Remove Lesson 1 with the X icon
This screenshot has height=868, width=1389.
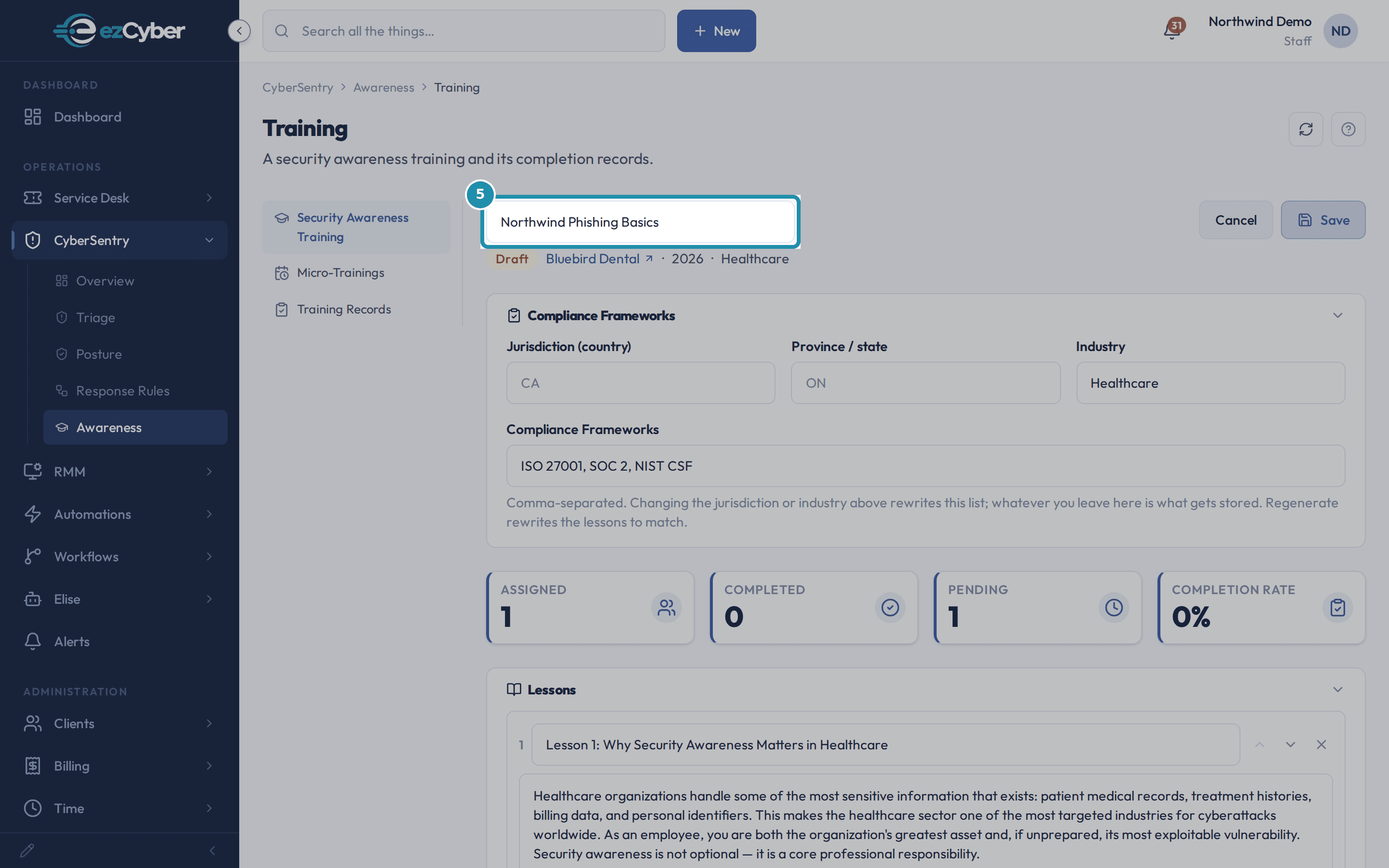(x=1321, y=745)
